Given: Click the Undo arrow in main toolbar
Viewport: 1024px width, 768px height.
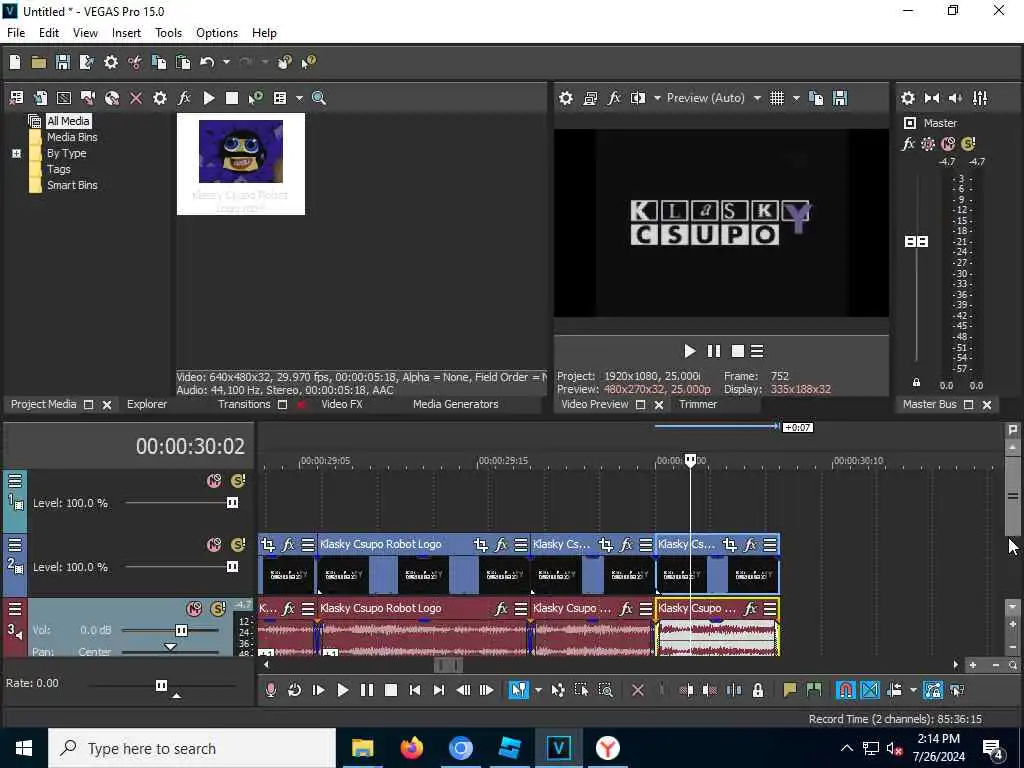Looking at the screenshot, I should [x=207, y=62].
